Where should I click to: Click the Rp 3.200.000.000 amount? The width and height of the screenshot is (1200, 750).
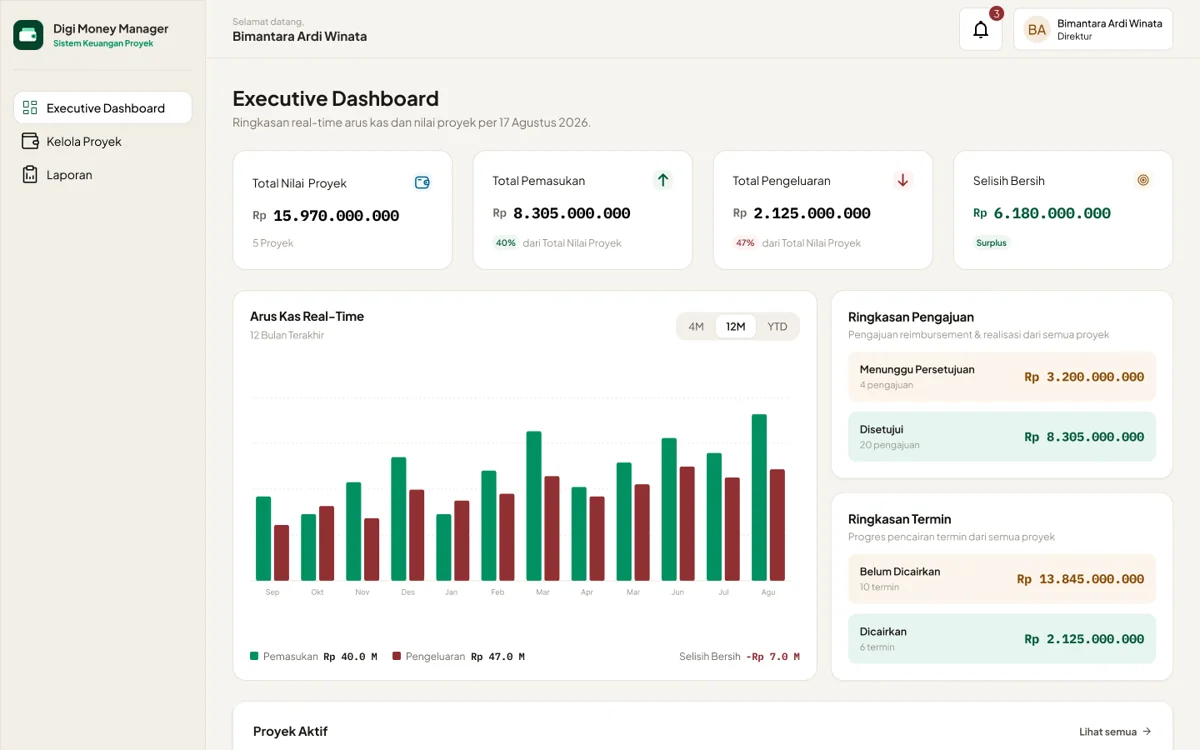click(x=1084, y=377)
